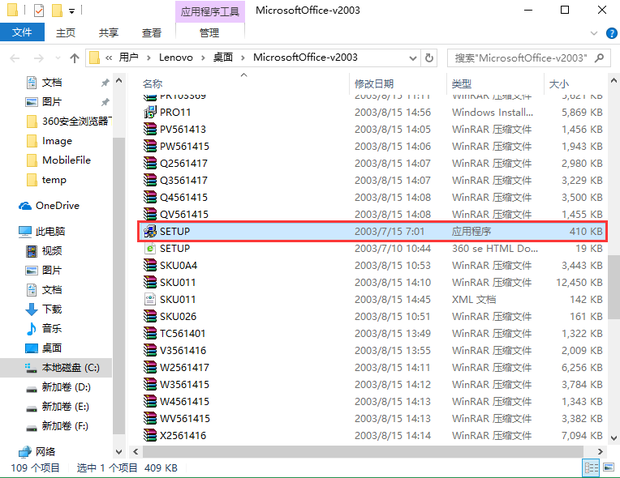Click the refresh button next to address bar

(x=429, y=58)
